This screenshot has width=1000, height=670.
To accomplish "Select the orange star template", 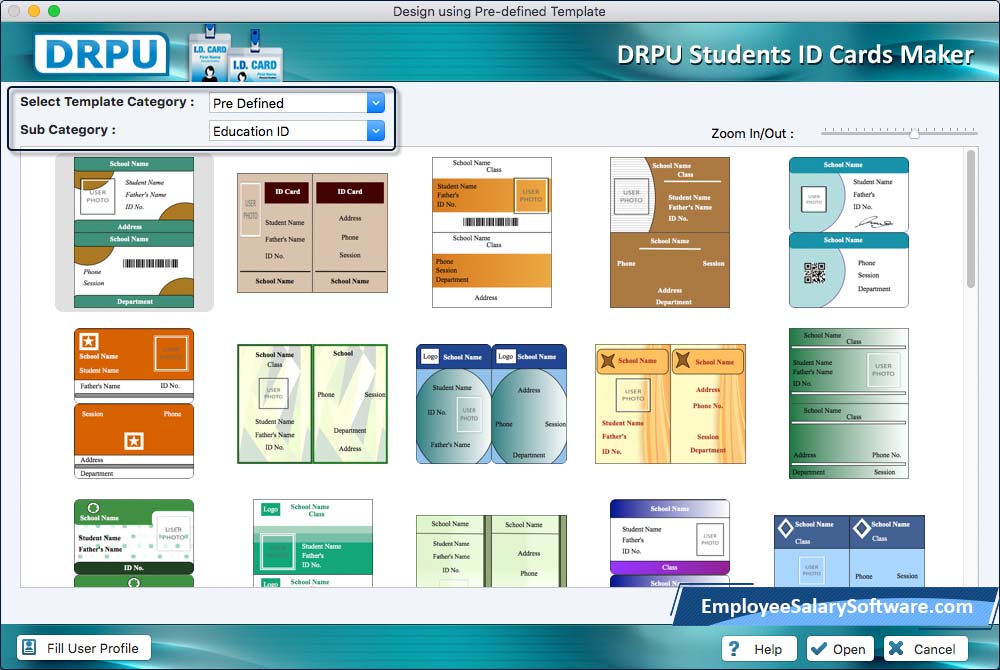I will 134,404.
